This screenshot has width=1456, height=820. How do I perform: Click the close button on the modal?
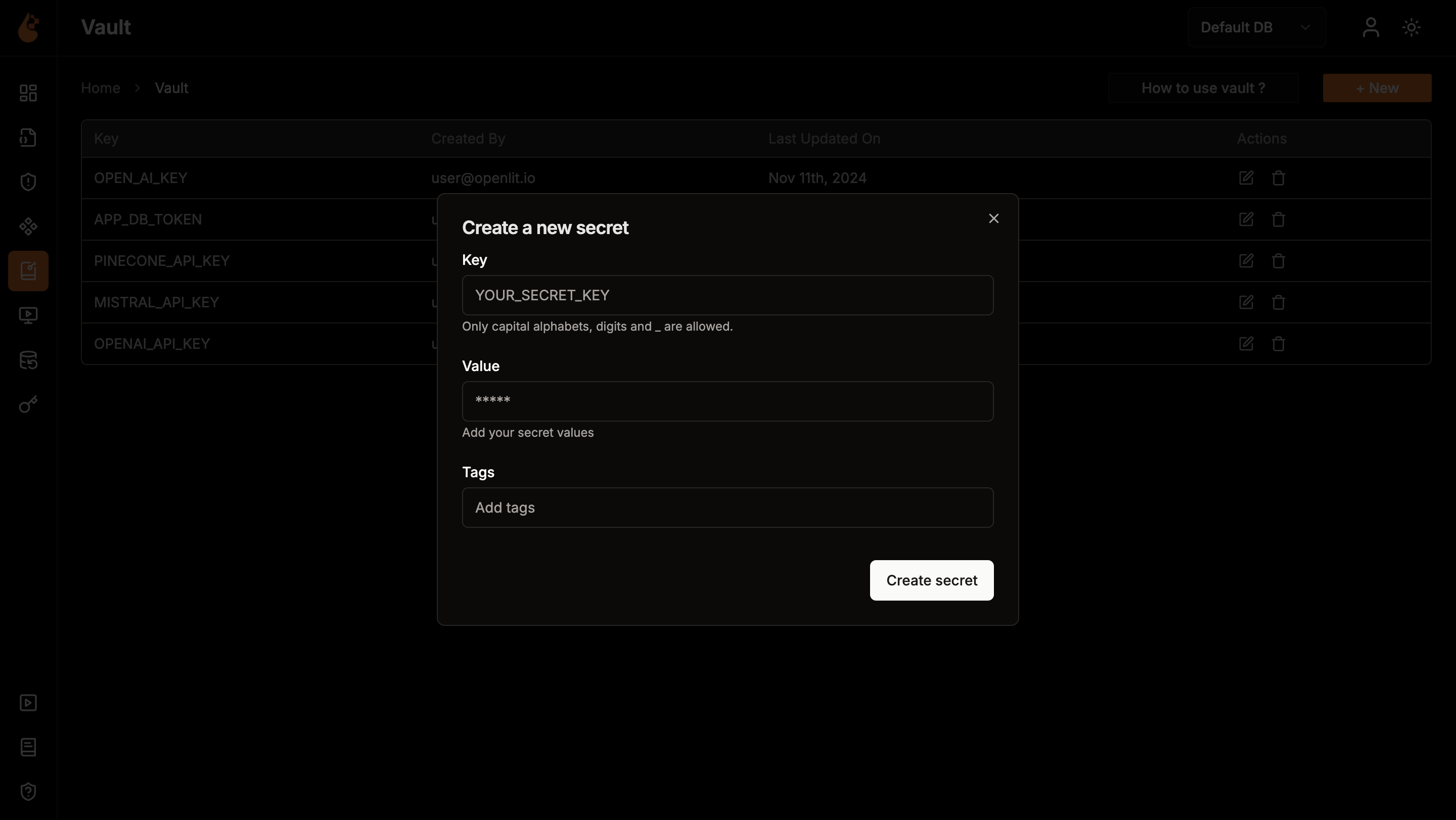click(x=993, y=218)
